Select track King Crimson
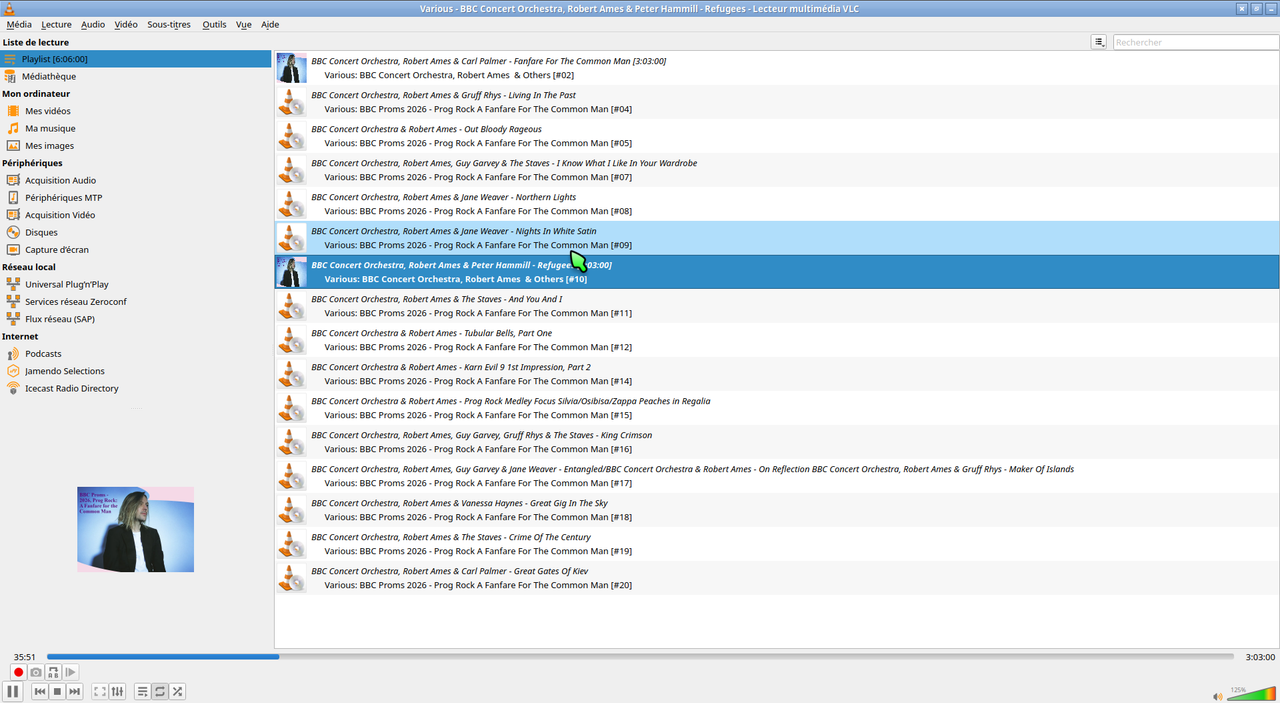This screenshot has height=703, width=1280. tap(777, 442)
